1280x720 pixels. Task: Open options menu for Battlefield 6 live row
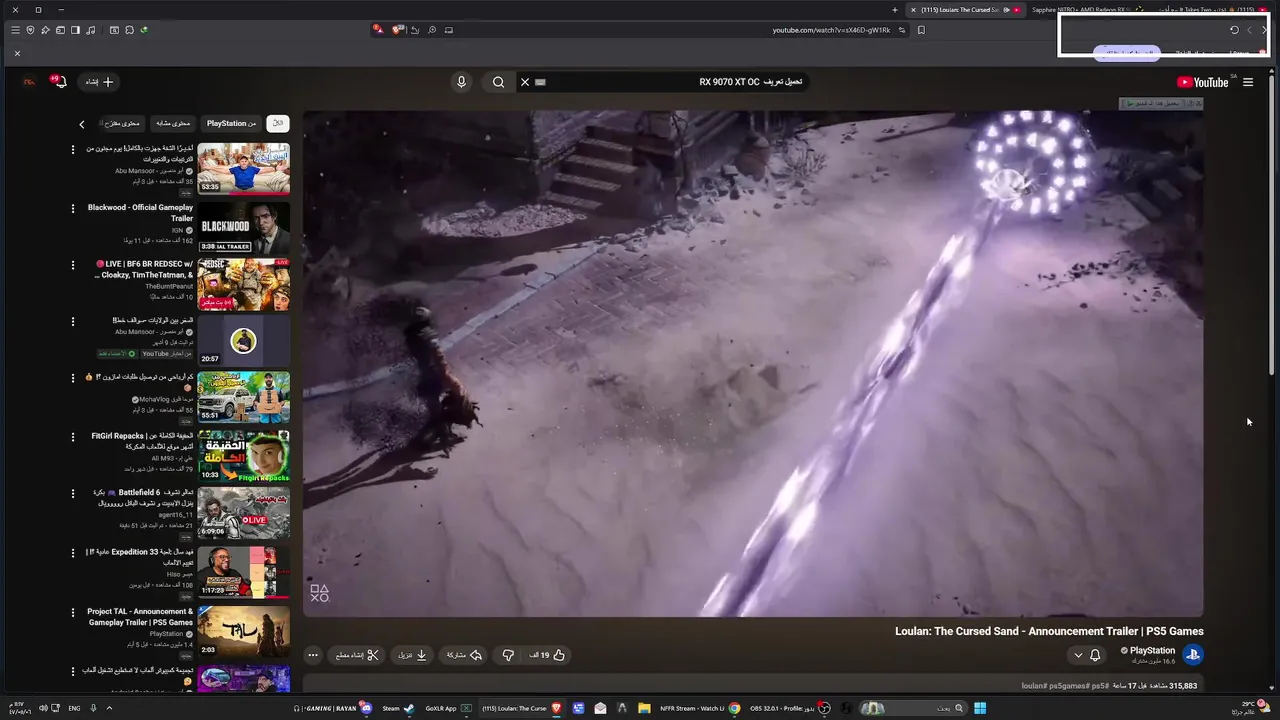coord(72,494)
